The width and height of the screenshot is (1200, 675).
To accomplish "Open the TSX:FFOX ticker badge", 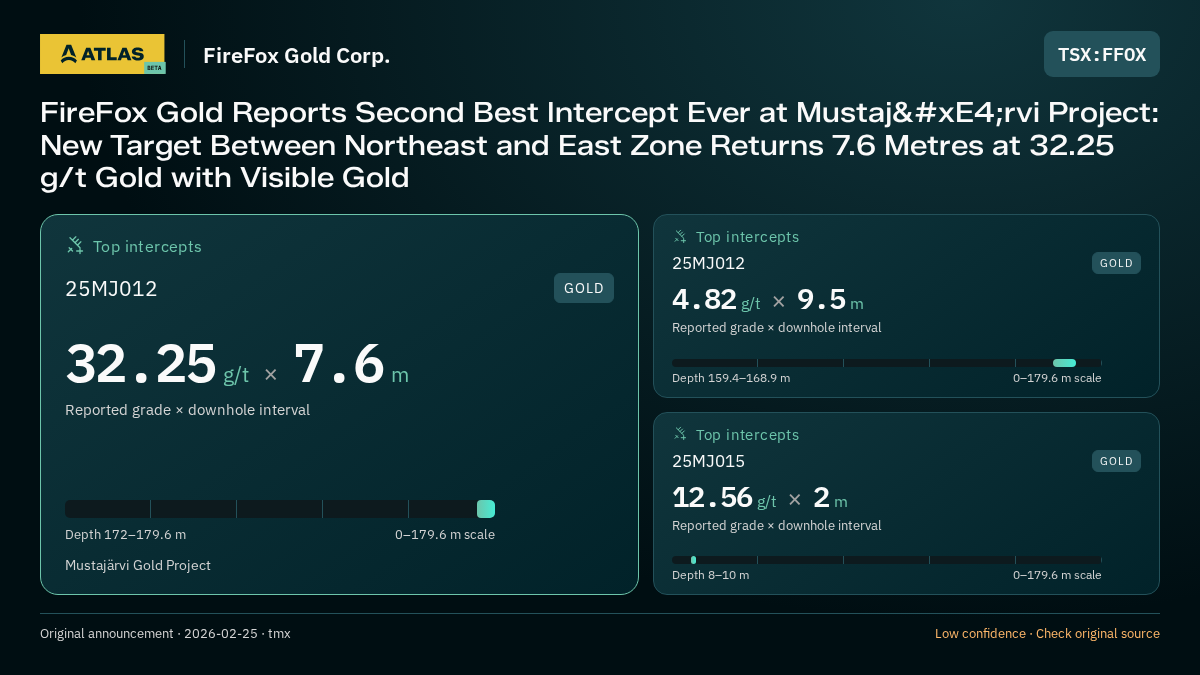I will pos(1102,54).
